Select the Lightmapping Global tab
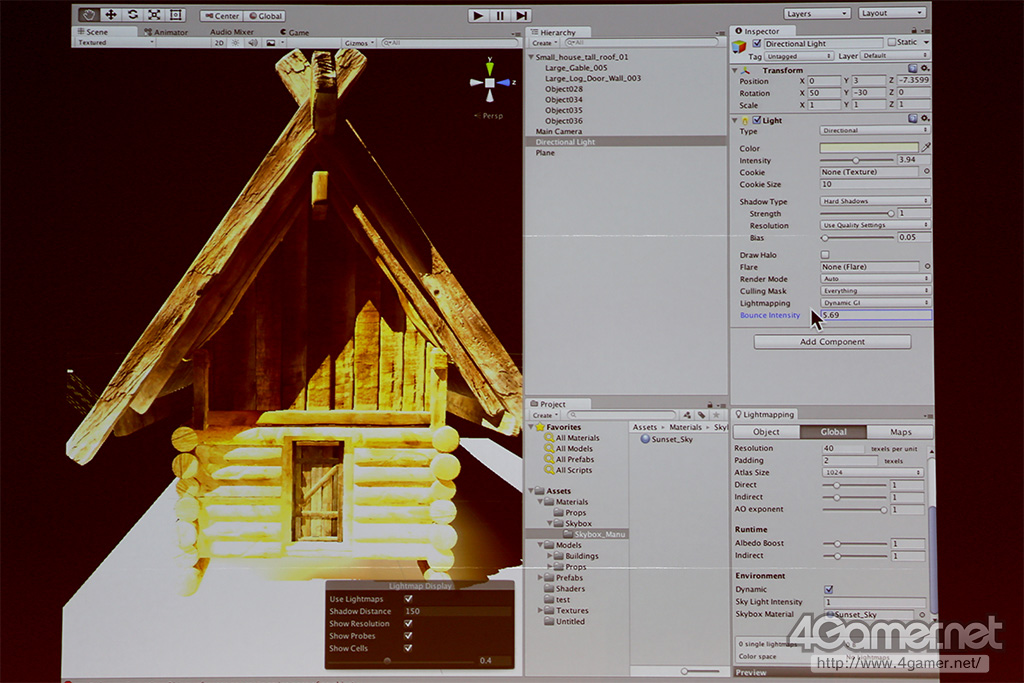1024x683 pixels. (x=833, y=432)
